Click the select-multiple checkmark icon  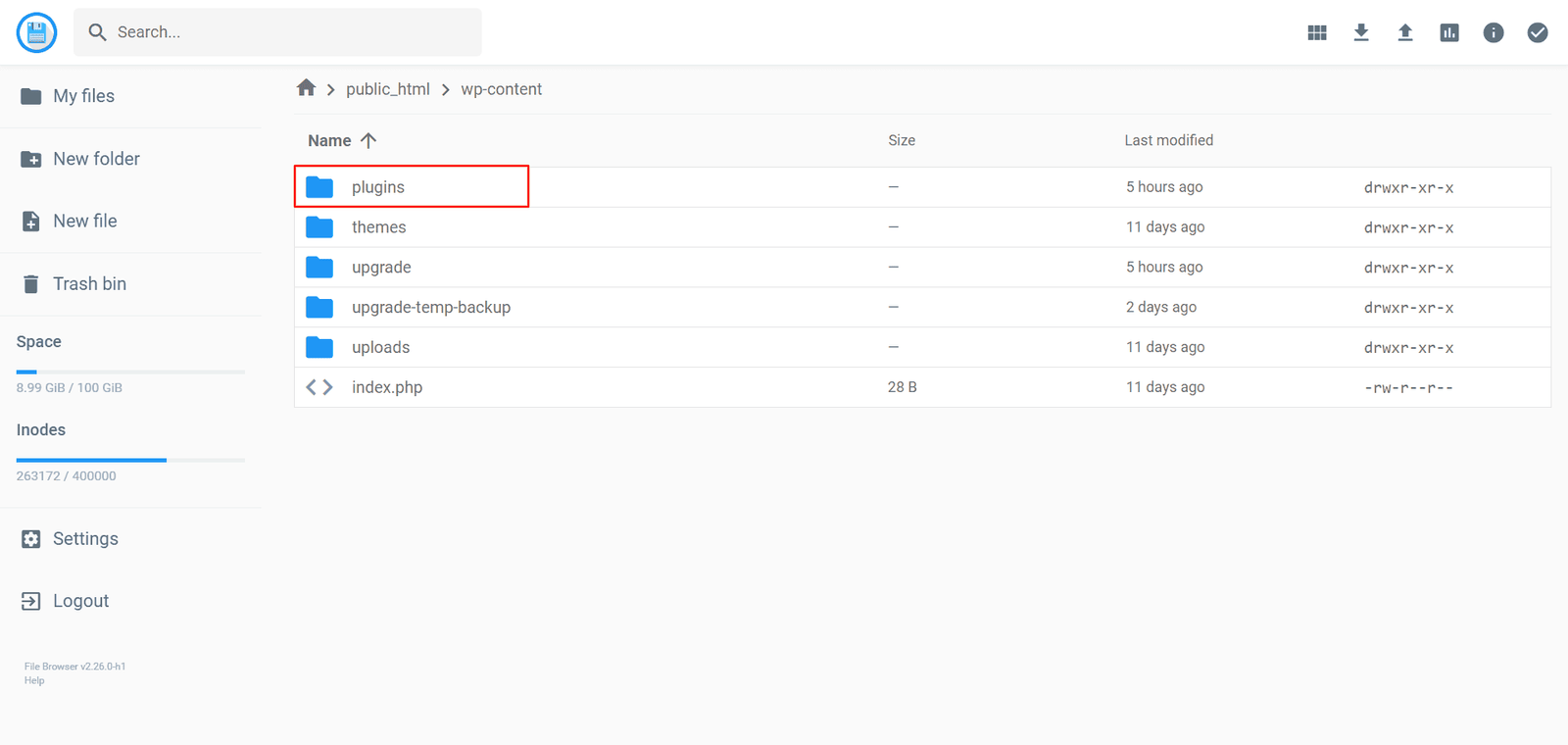(x=1538, y=32)
